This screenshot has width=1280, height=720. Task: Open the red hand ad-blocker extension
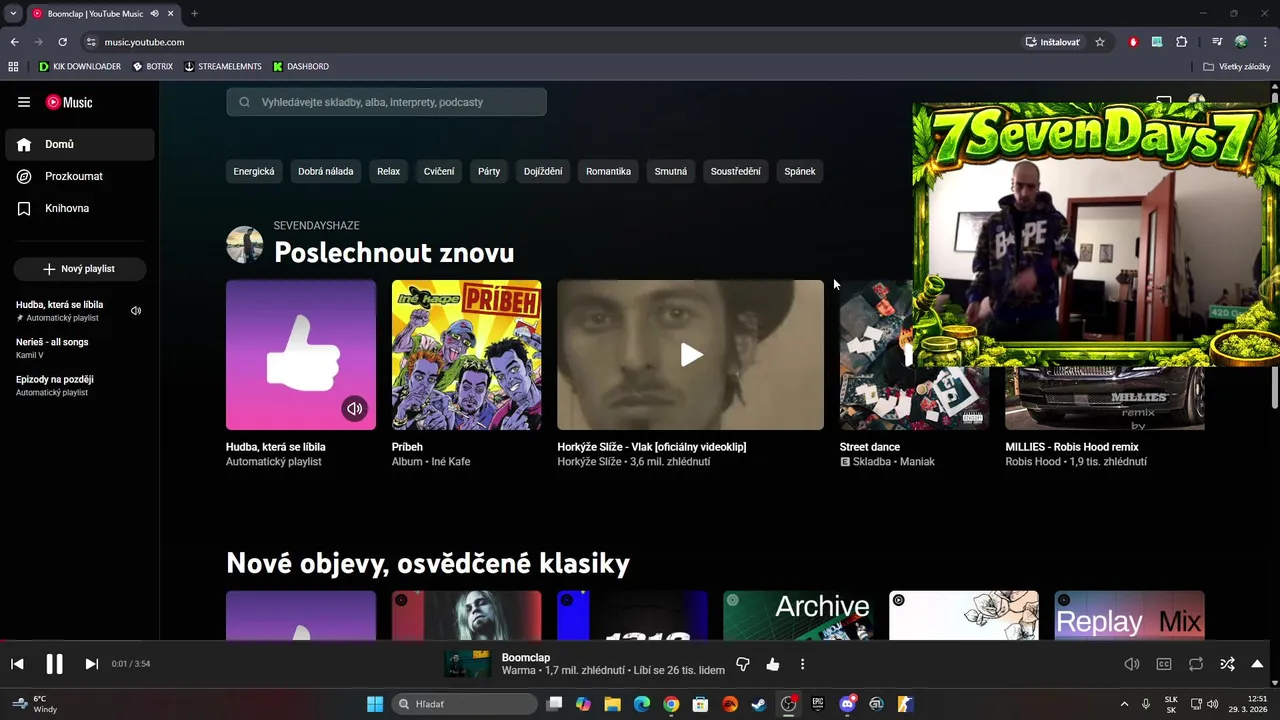(x=1133, y=42)
